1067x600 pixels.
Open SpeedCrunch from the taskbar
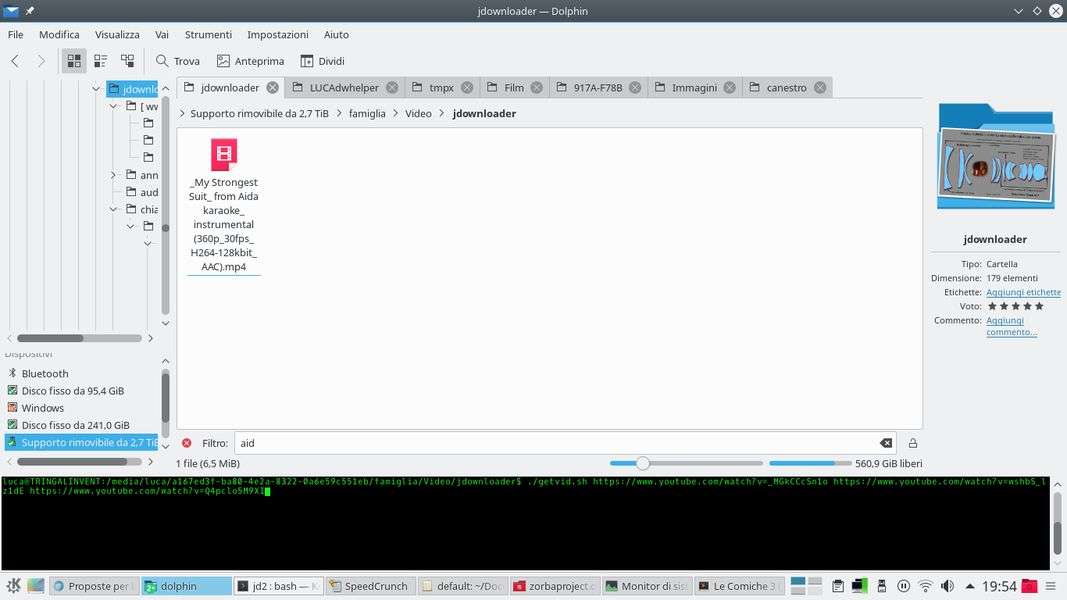click(368, 586)
